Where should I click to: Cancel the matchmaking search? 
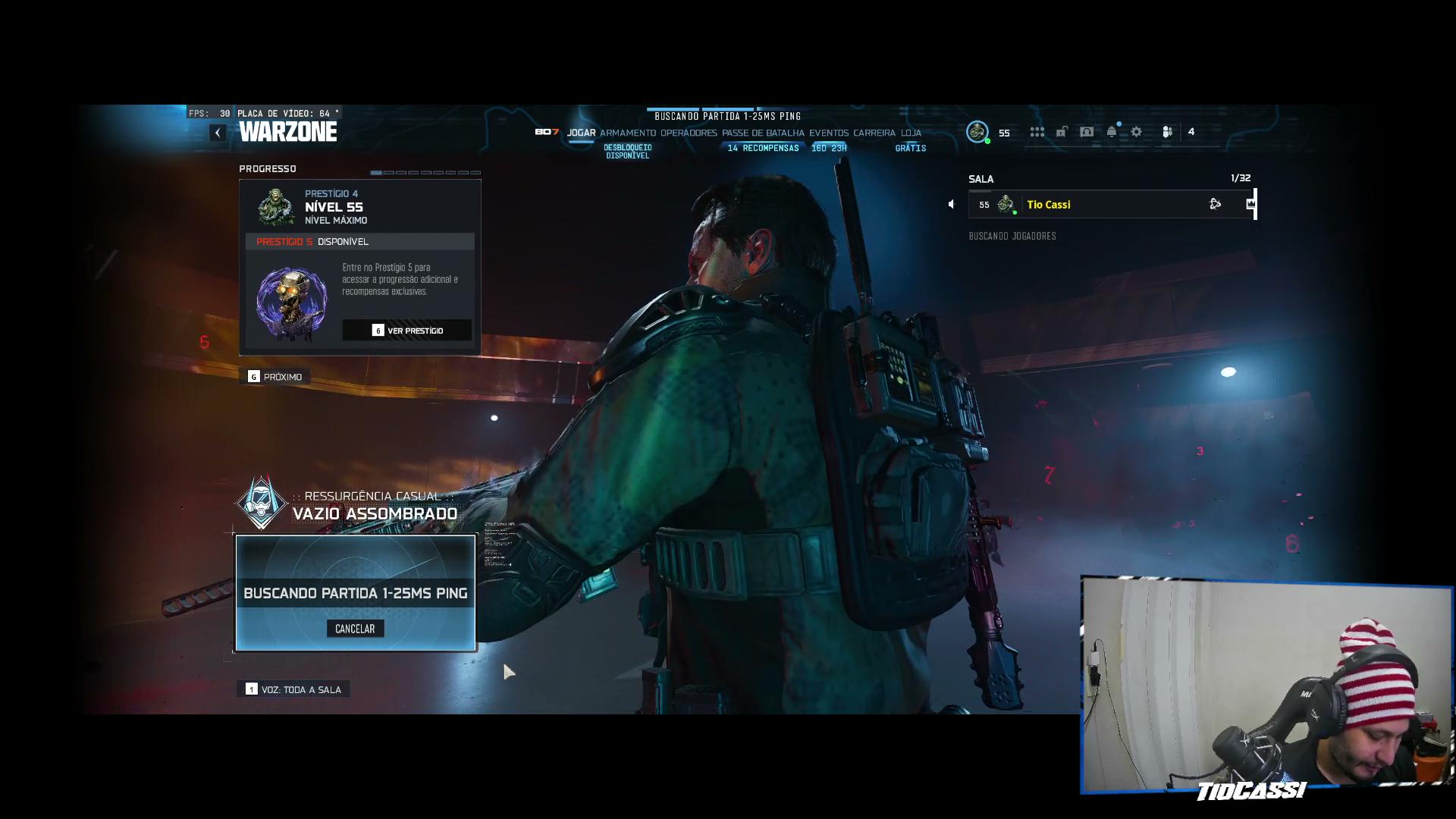(355, 629)
